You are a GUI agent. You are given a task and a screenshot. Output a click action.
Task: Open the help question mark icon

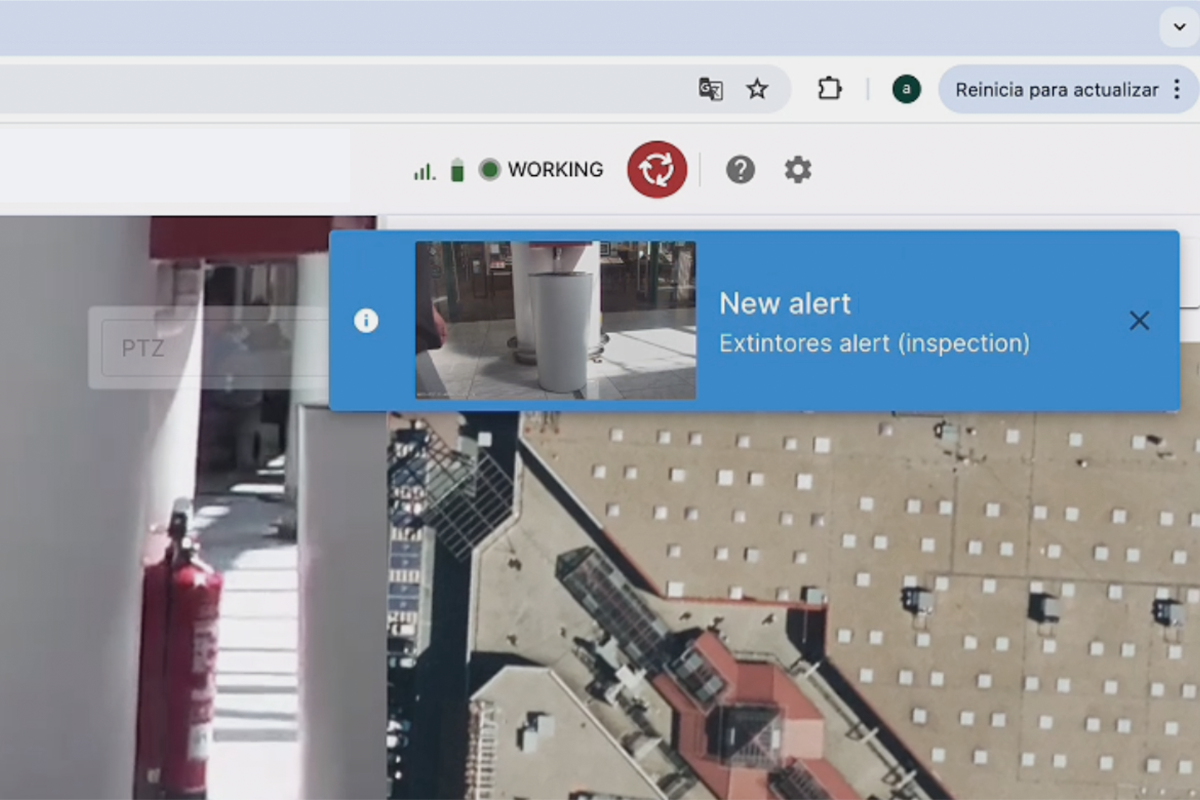pos(740,169)
